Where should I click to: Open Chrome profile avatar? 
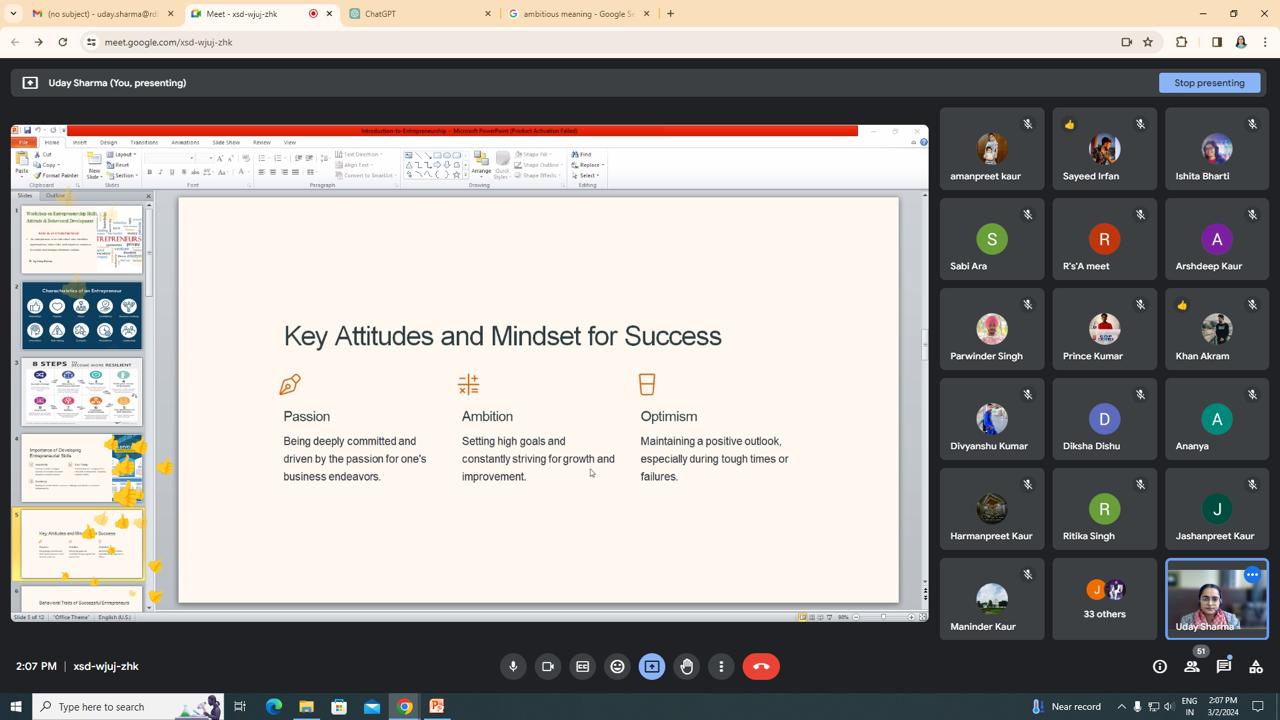coord(1241,42)
